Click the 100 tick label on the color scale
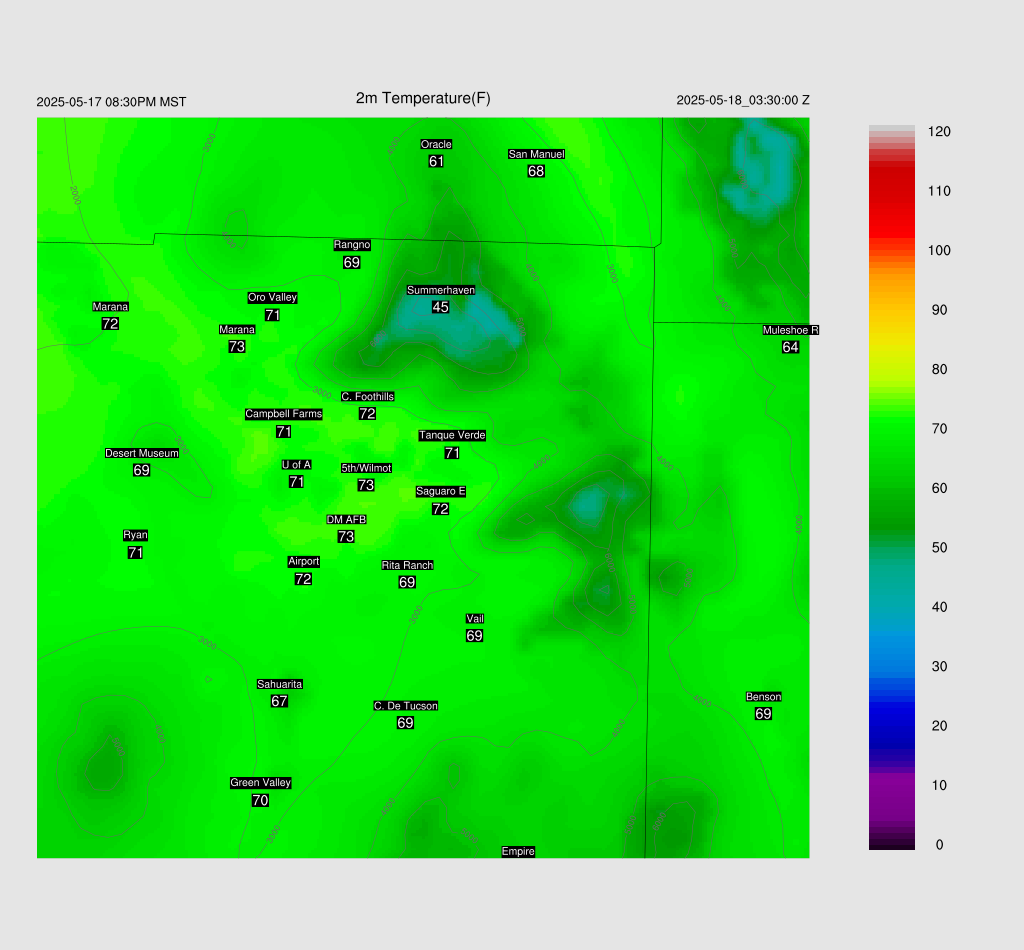Image resolution: width=1024 pixels, height=950 pixels. [x=939, y=251]
